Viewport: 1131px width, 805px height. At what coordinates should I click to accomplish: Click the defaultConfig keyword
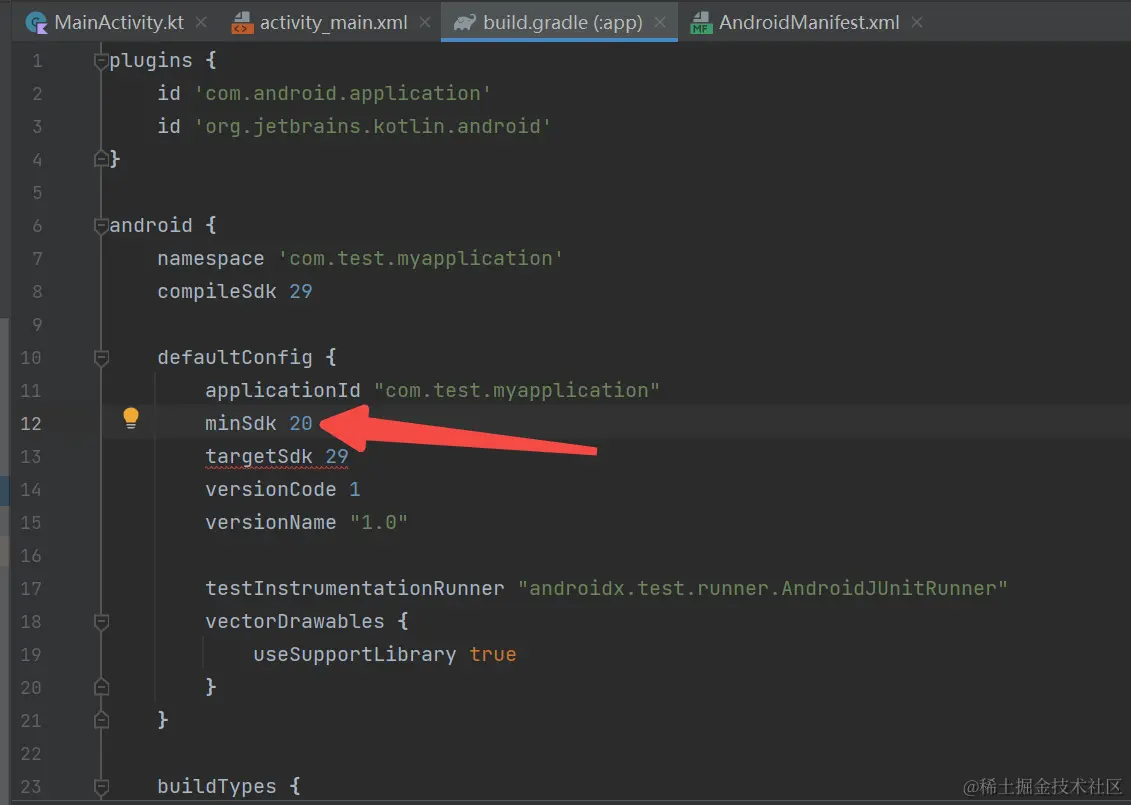point(235,357)
